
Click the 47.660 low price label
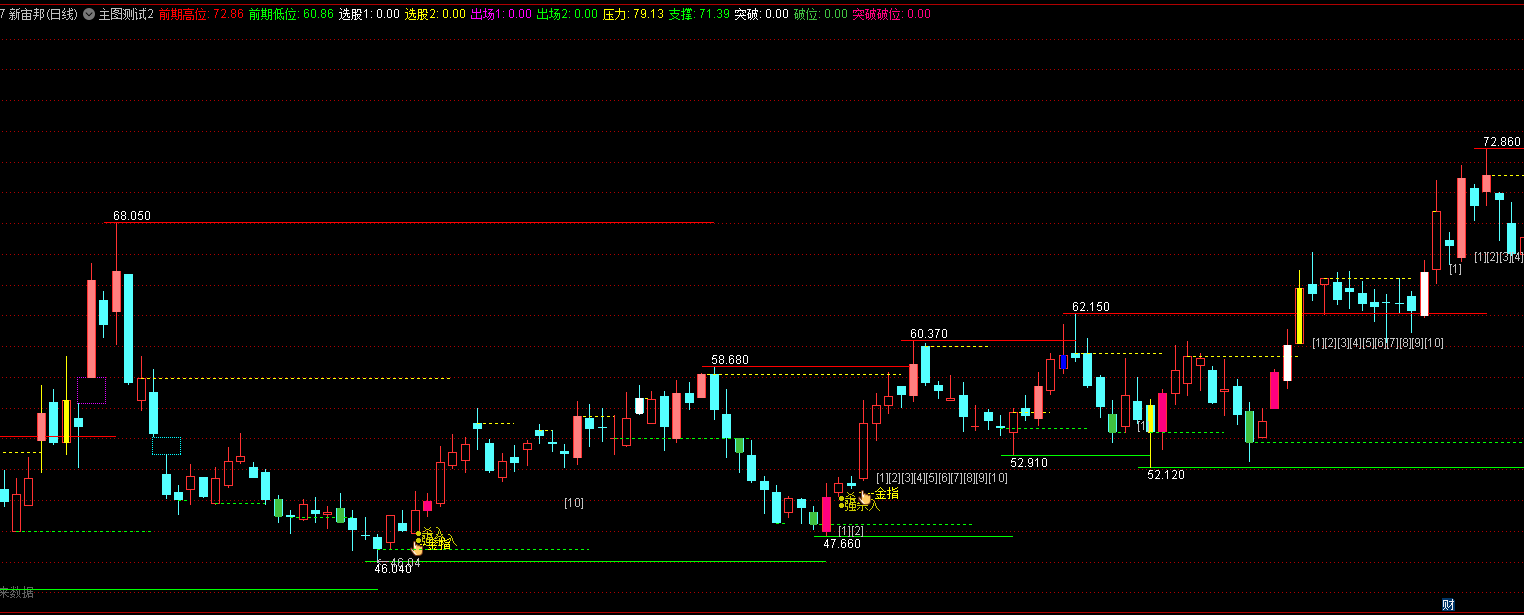coord(842,544)
